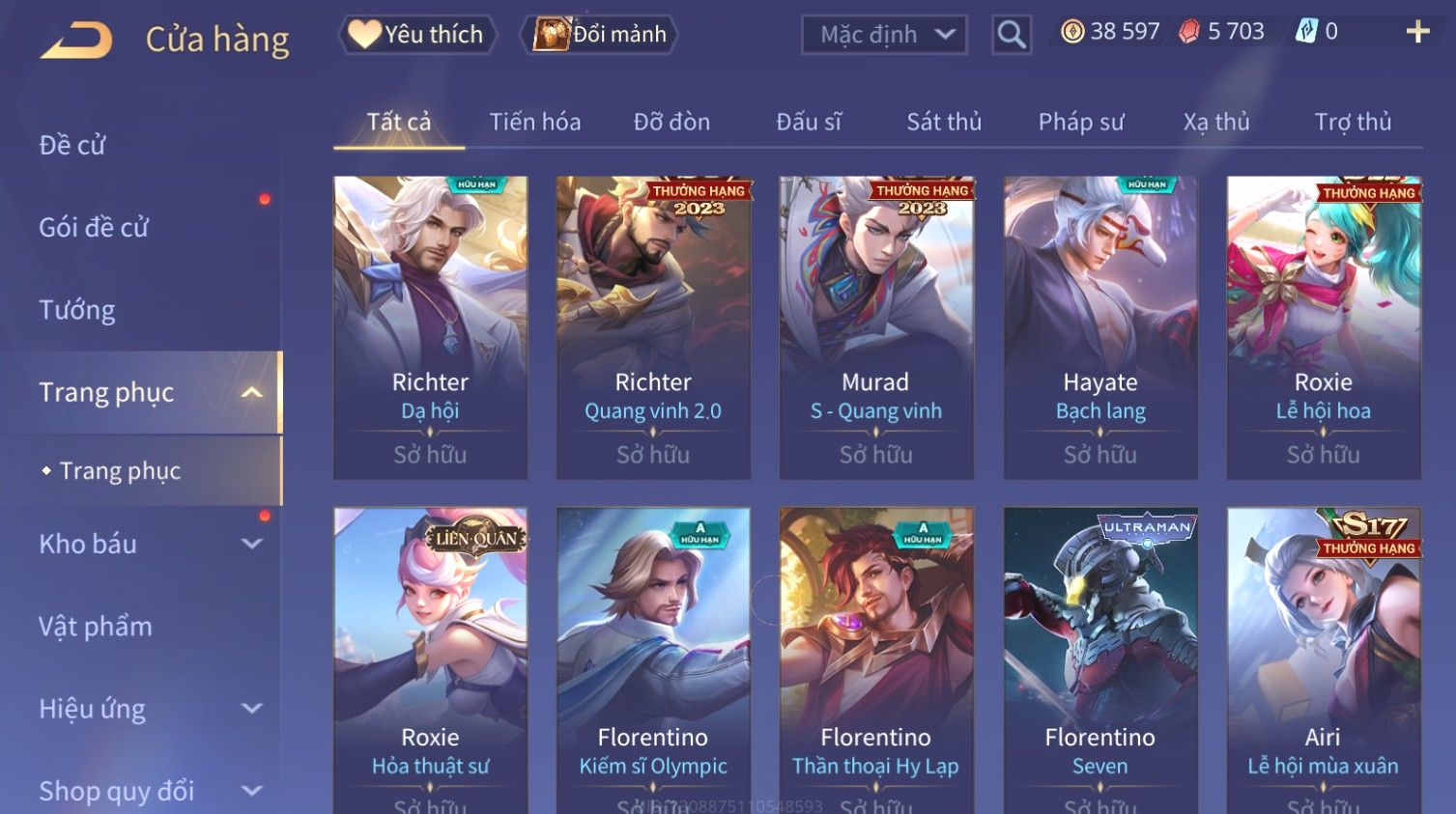Expand the Hiệu ứng sidebar section
1456x814 pixels.
click(251, 709)
